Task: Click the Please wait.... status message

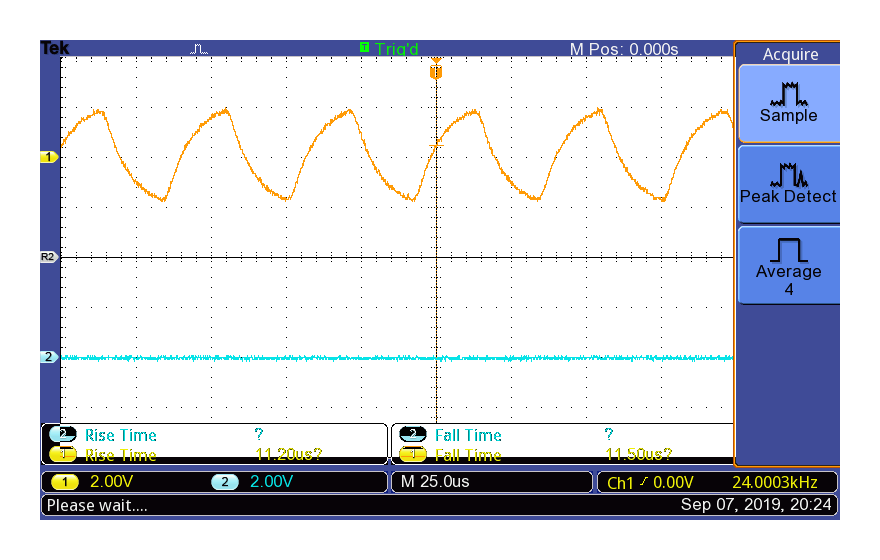Action: 97,506
